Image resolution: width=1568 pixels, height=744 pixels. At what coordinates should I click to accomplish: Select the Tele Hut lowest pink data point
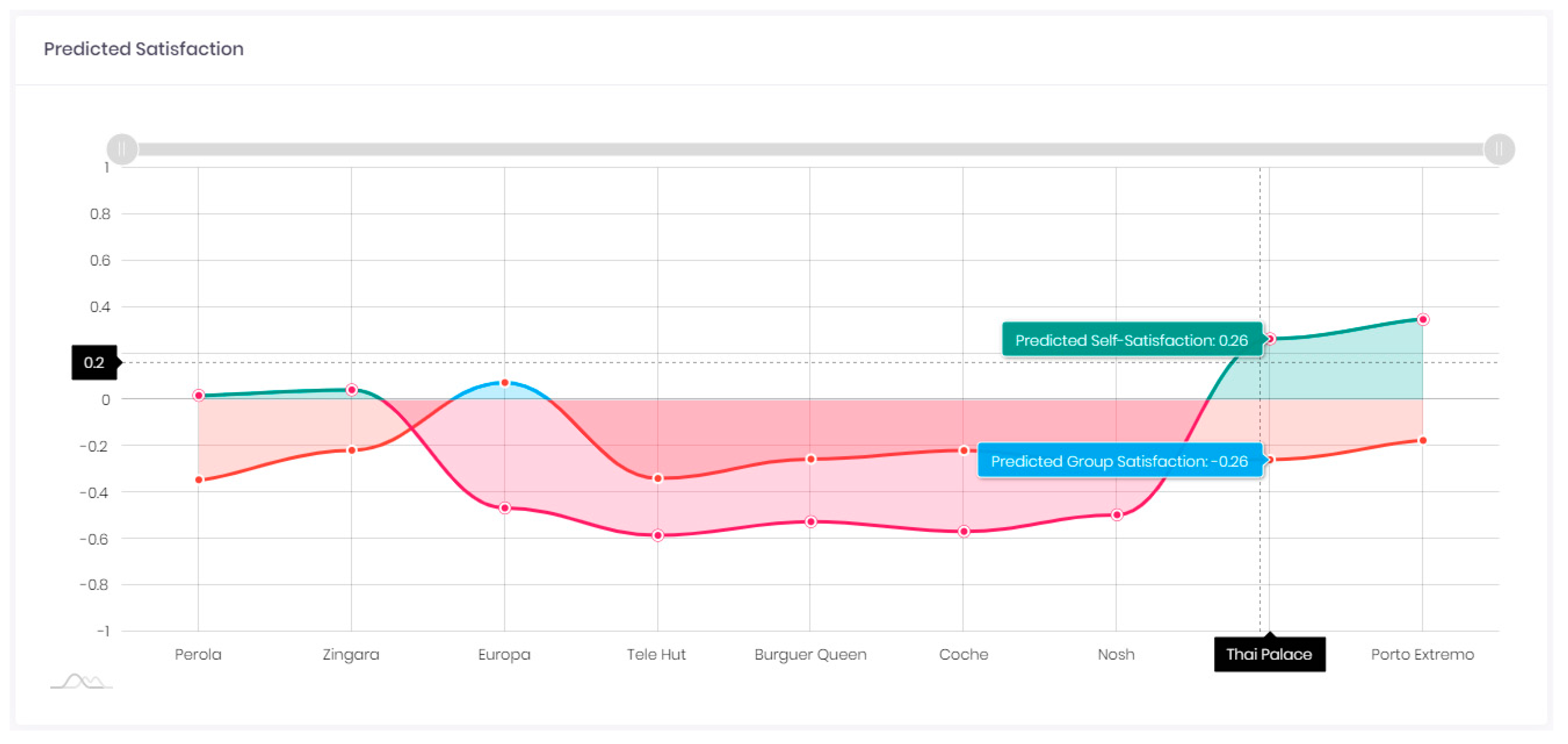point(657,536)
